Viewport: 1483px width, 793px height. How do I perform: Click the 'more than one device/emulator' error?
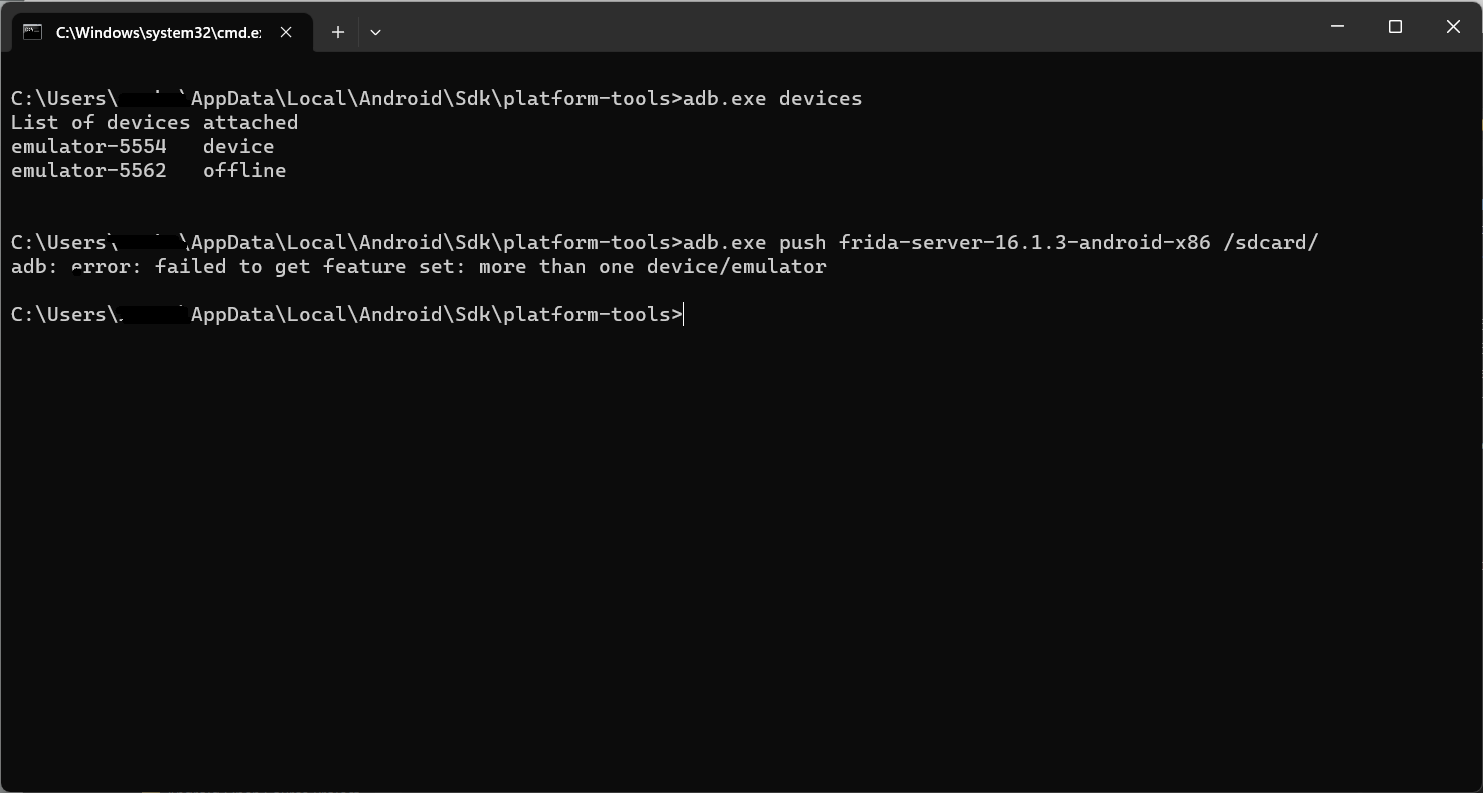coord(652,266)
